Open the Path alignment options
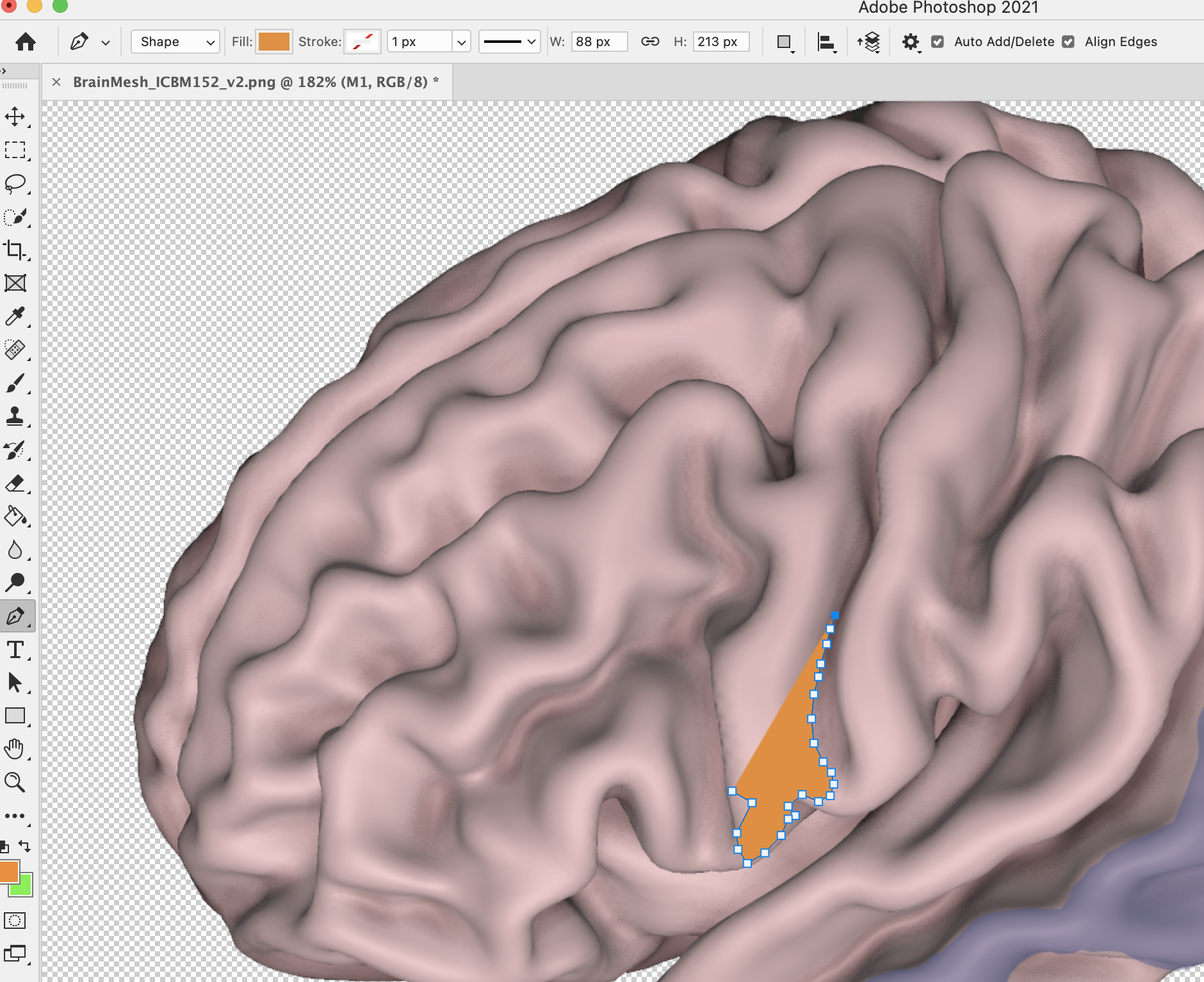Screen dimensions: 1204x982 pos(827,43)
